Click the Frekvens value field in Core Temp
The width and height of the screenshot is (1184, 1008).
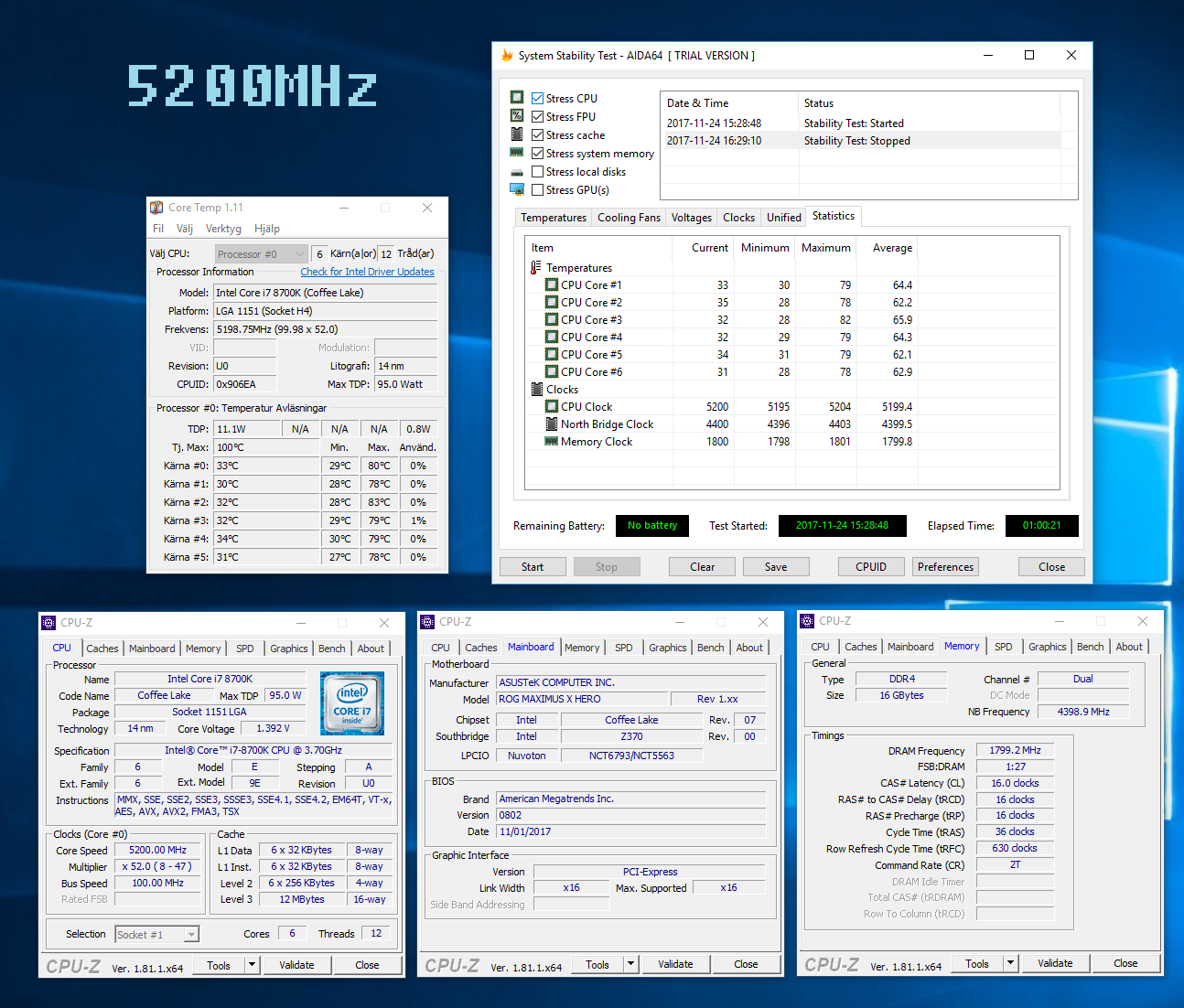coord(325,329)
